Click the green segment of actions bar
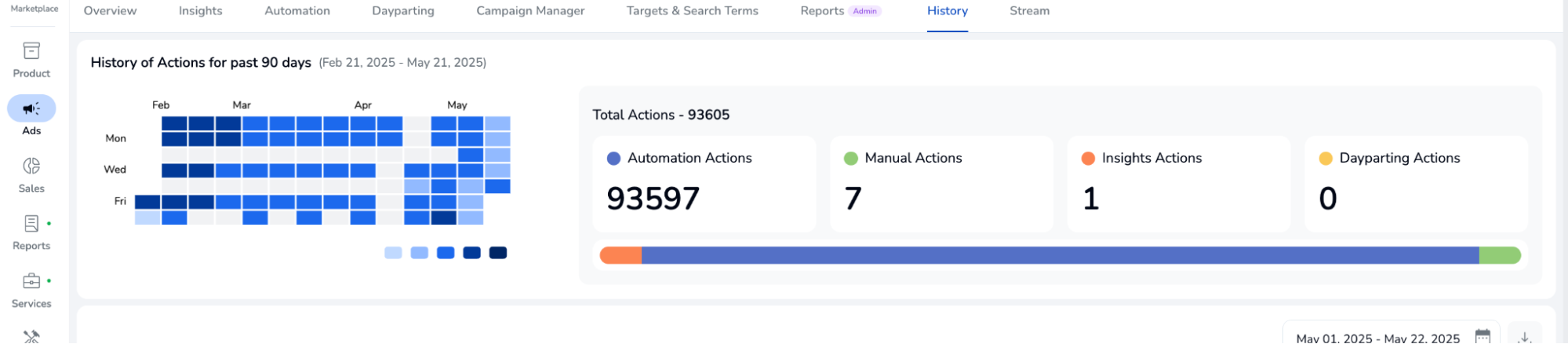 tap(1500, 255)
